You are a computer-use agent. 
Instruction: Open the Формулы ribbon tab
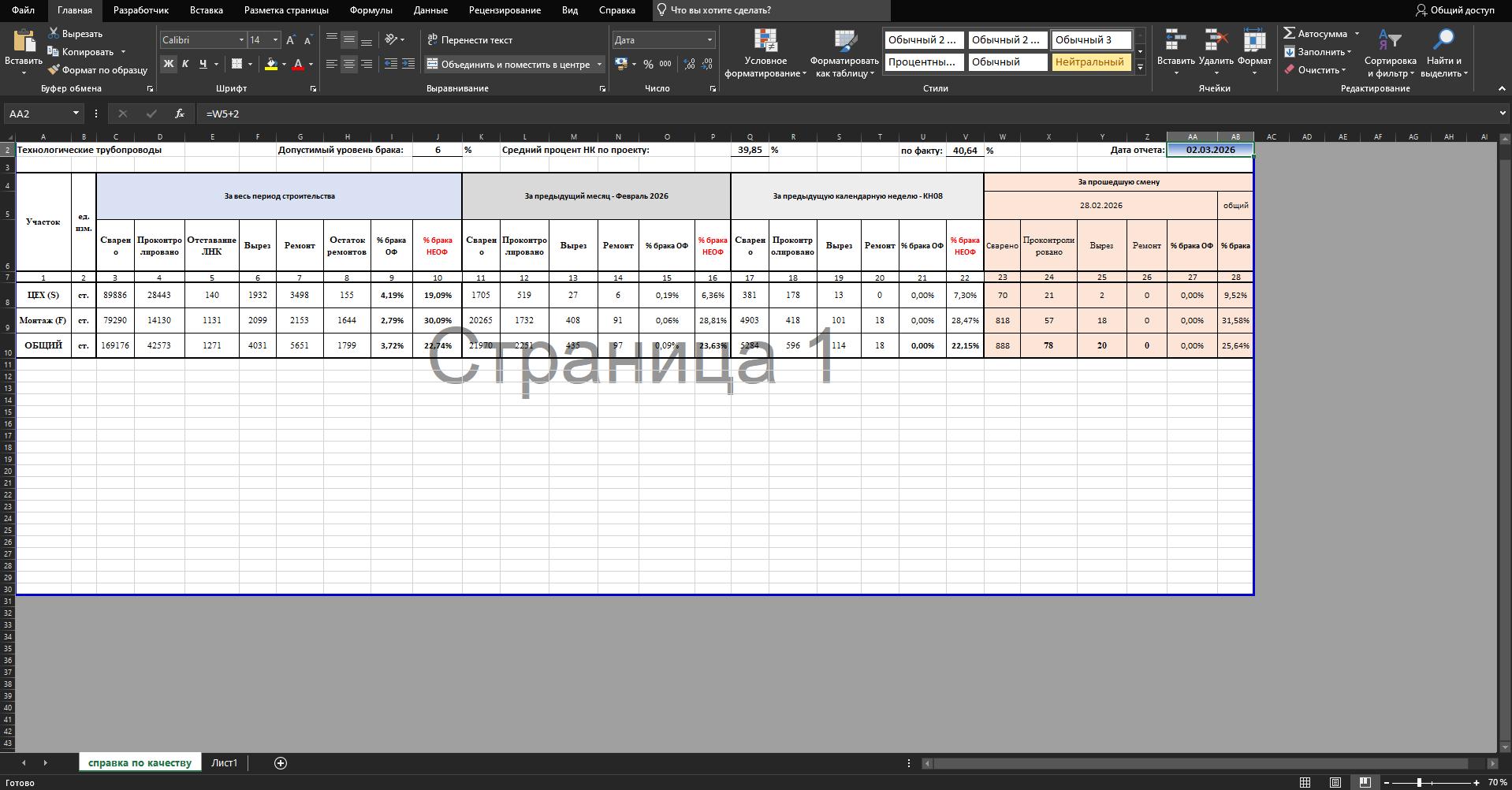click(x=371, y=10)
